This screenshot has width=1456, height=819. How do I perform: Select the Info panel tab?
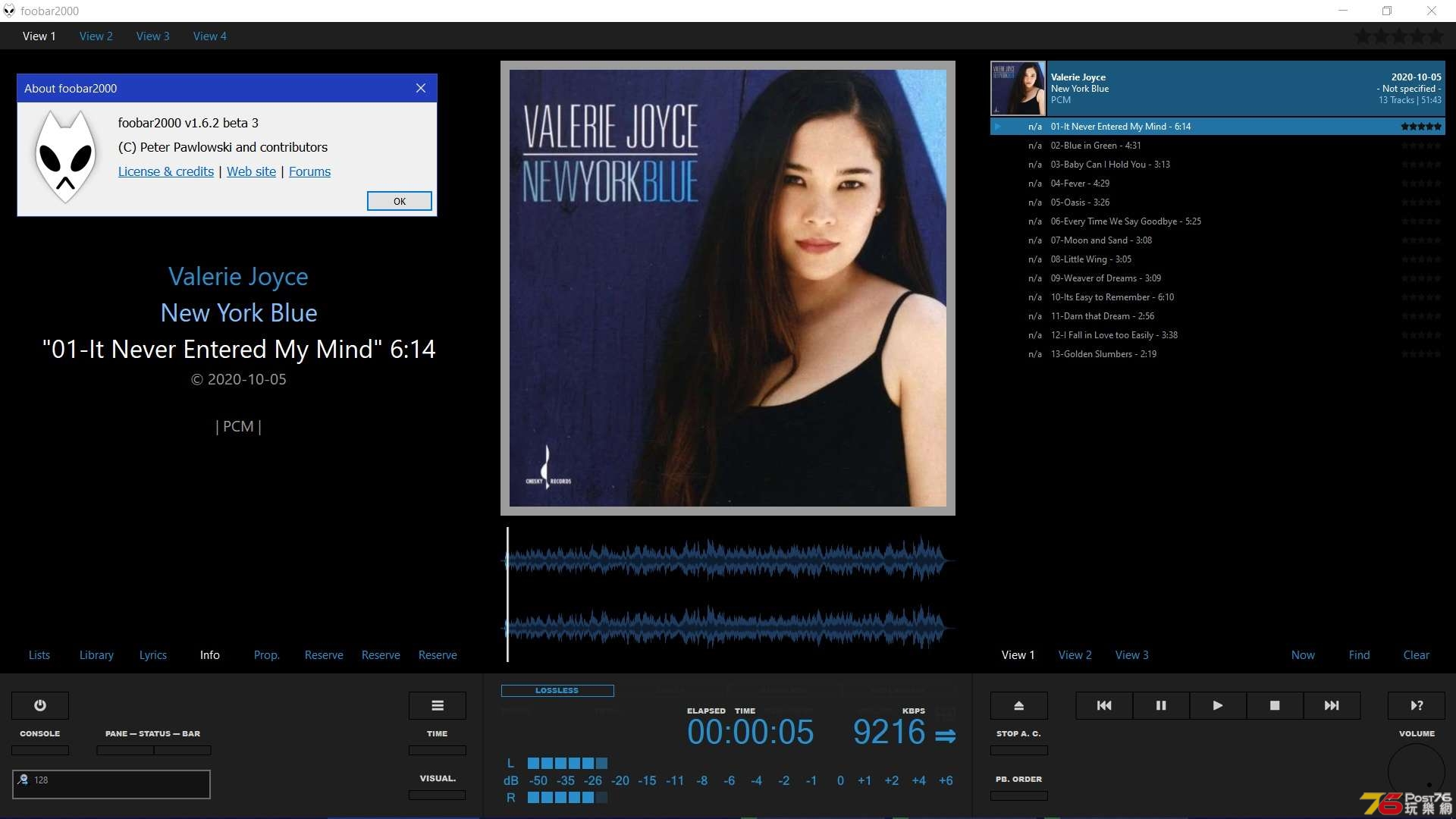[x=210, y=654]
